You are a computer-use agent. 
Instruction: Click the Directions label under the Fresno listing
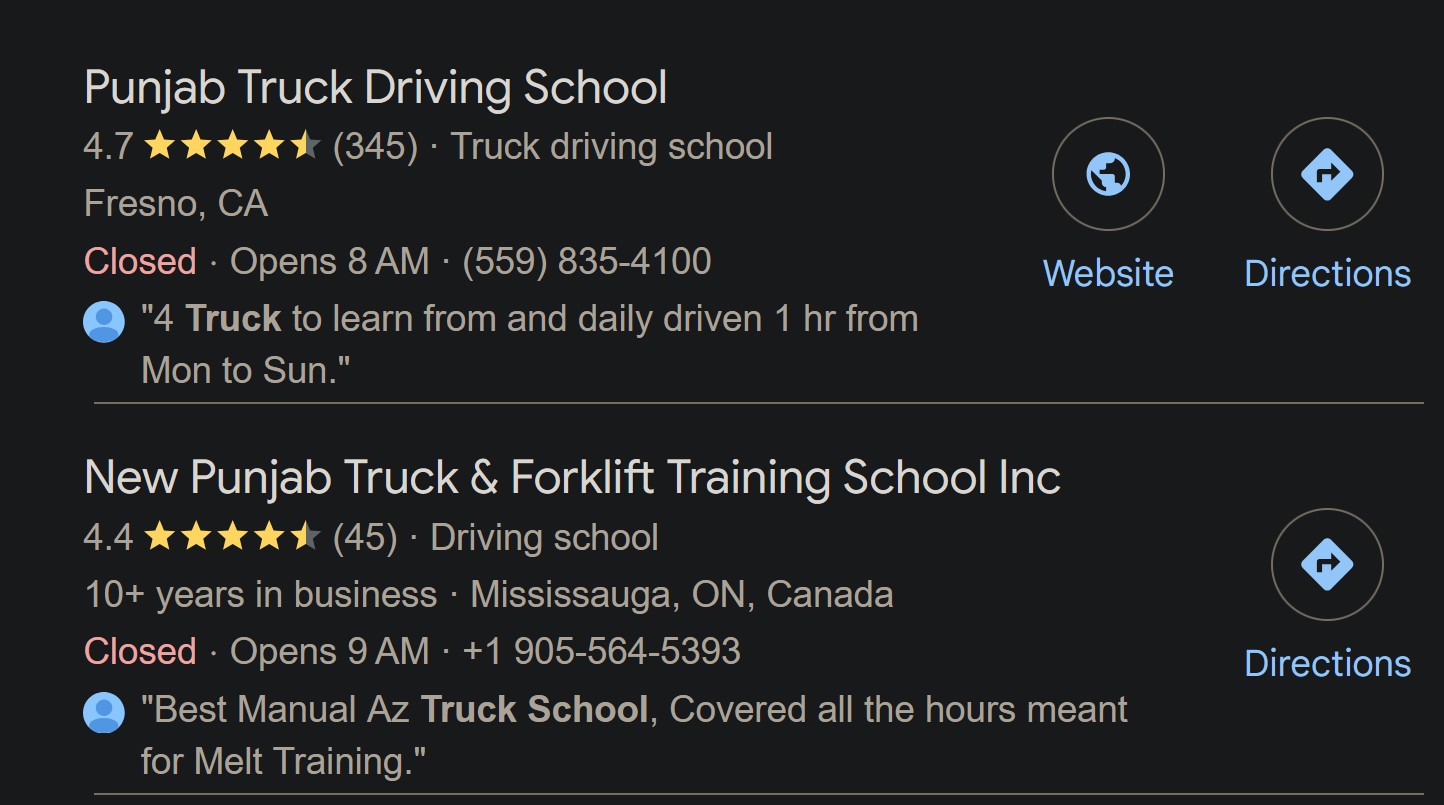(1327, 273)
